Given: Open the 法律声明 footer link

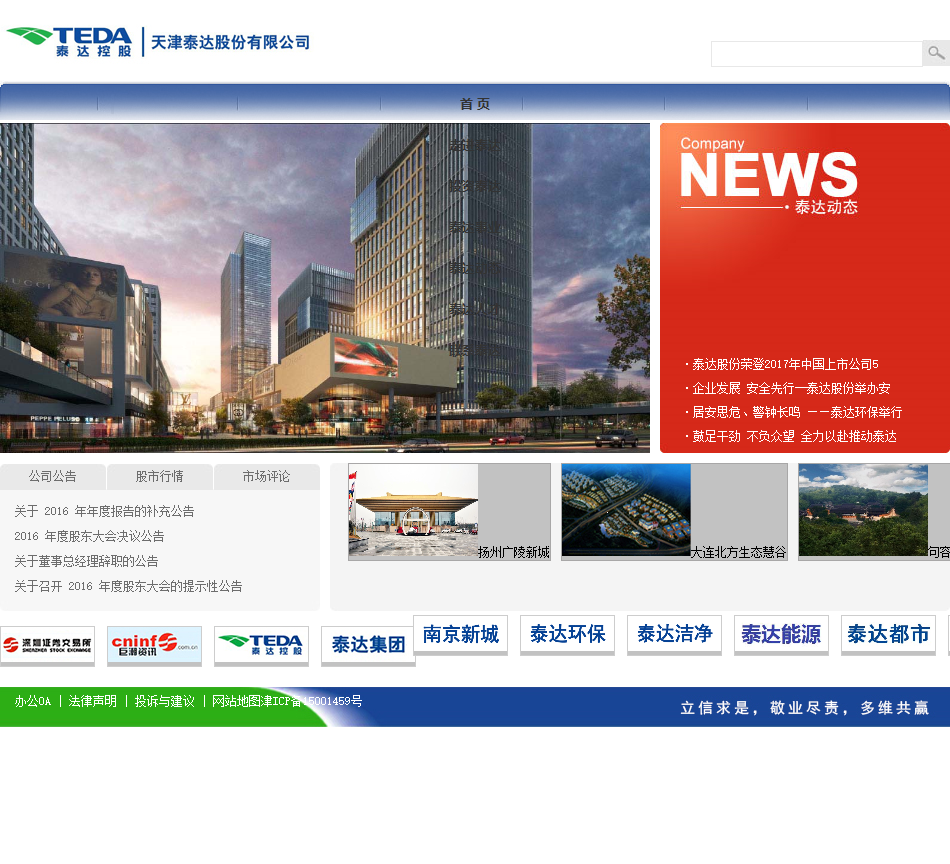Looking at the screenshot, I should [x=93, y=702].
